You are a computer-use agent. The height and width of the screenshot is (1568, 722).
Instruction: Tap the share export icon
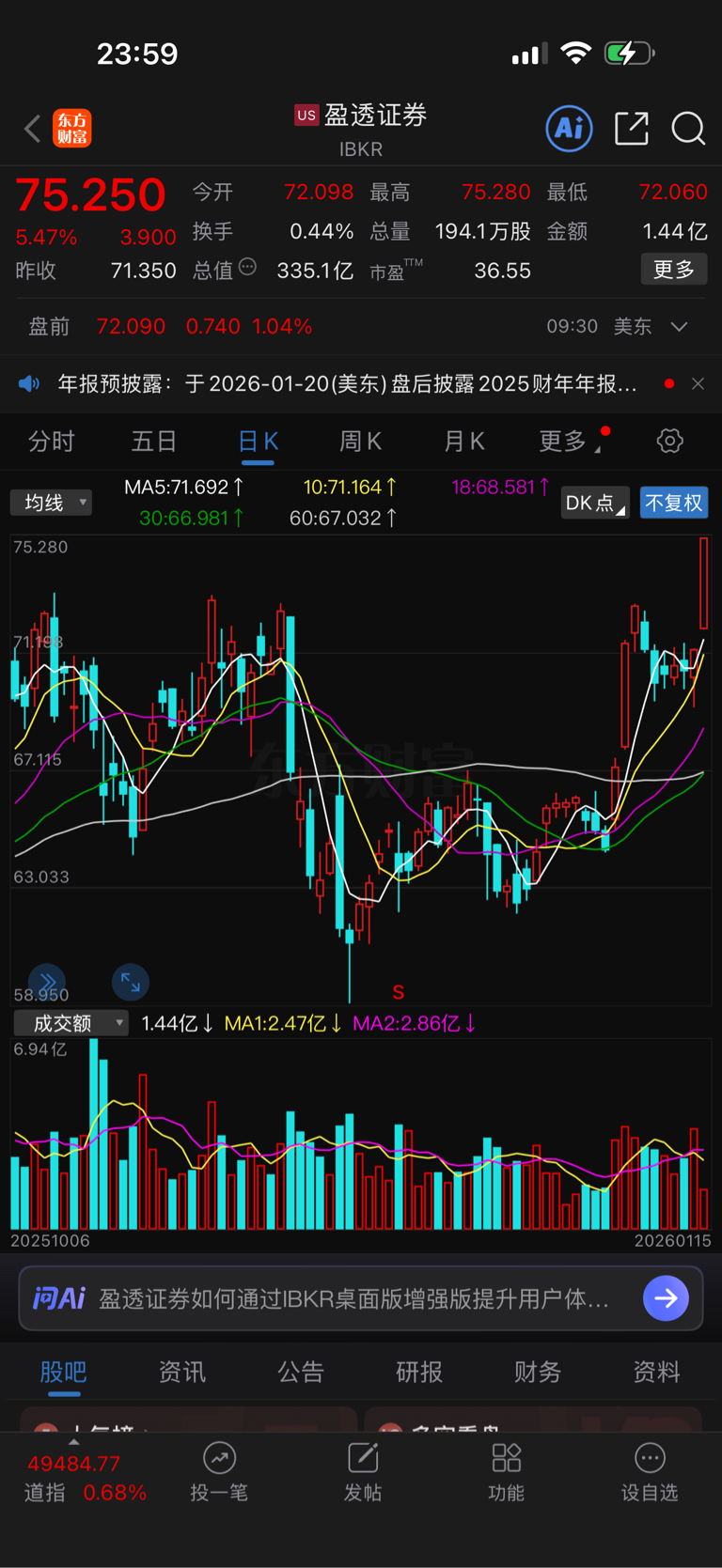[632, 129]
